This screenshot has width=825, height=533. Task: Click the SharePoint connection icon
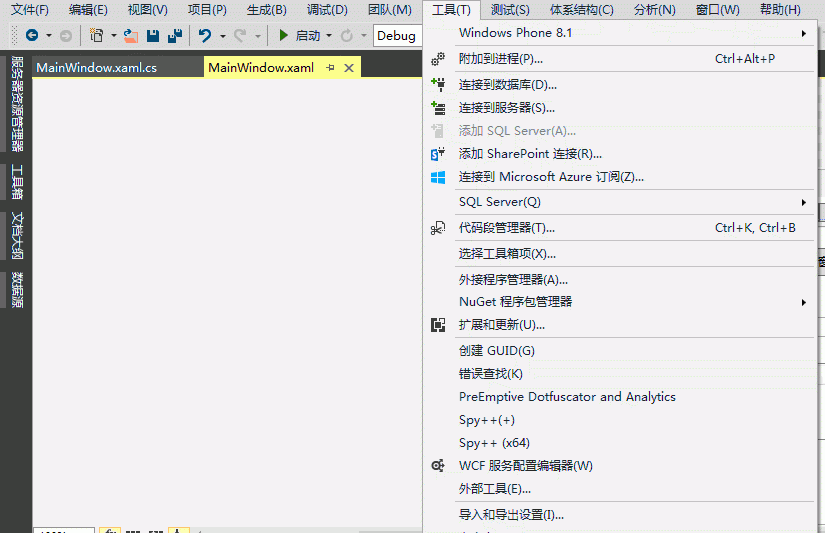pyautogui.click(x=438, y=154)
